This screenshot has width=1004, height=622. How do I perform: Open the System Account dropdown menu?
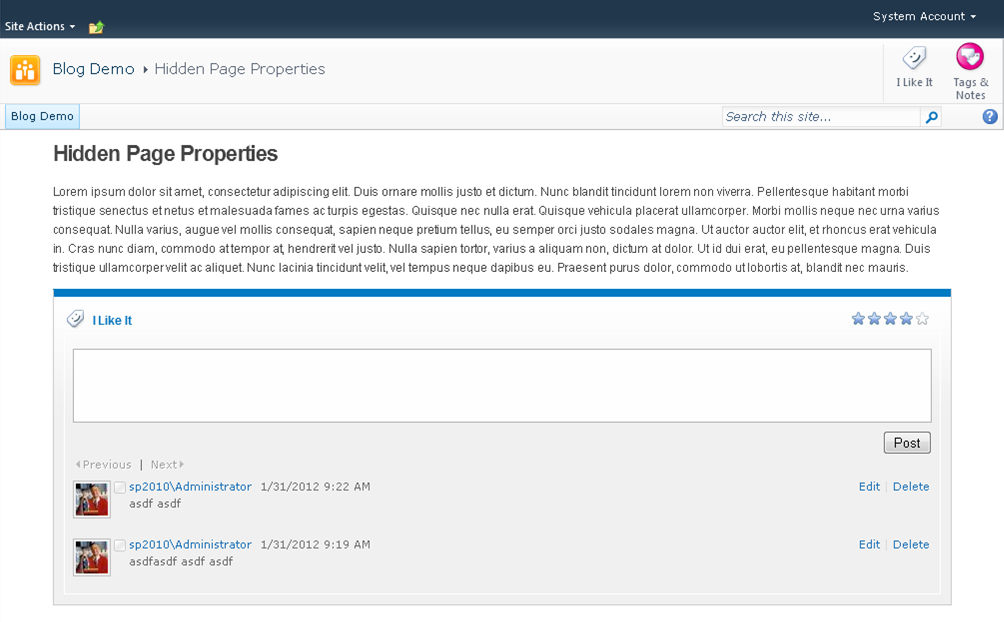coord(924,17)
